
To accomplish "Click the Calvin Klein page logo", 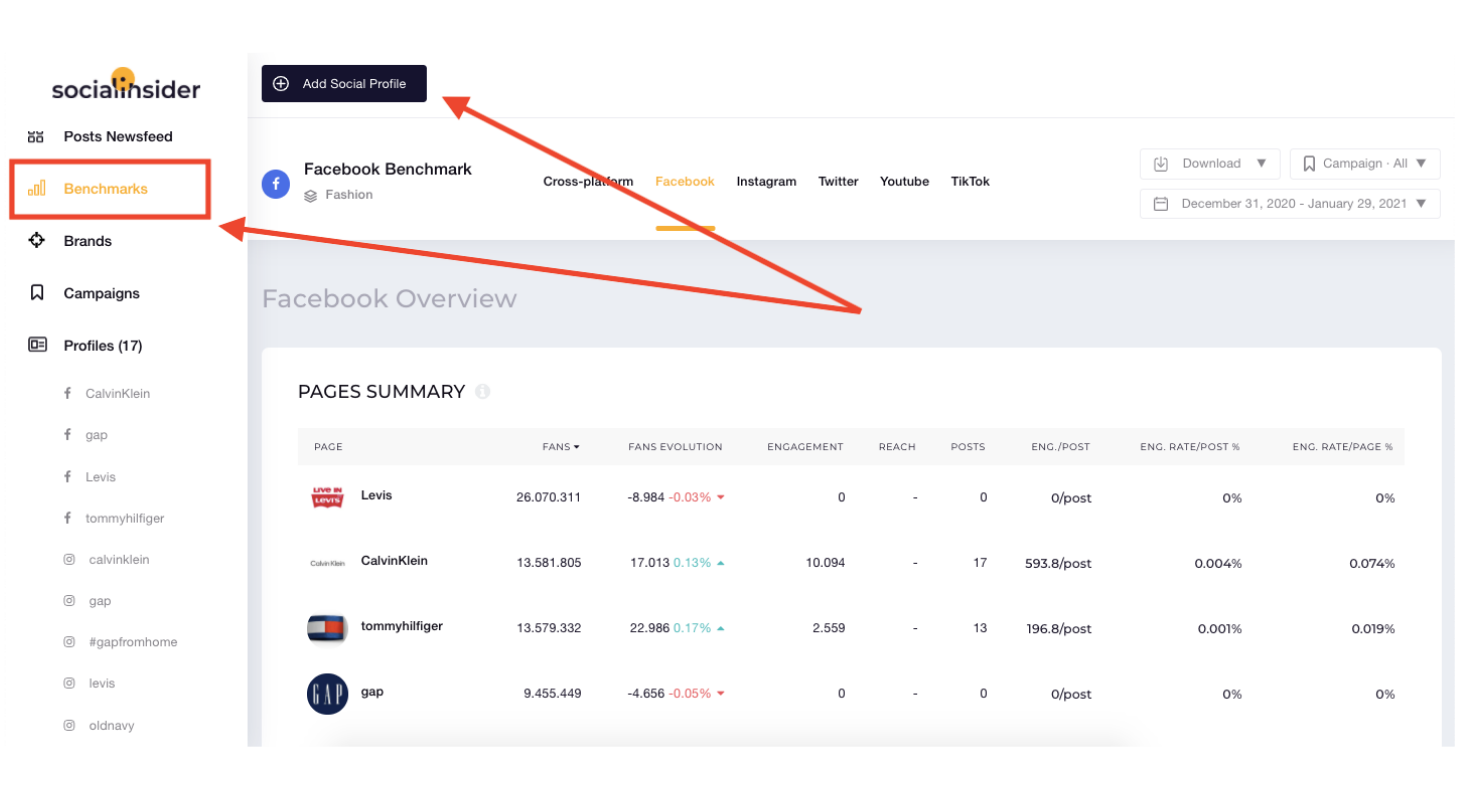I will (x=327, y=563).
